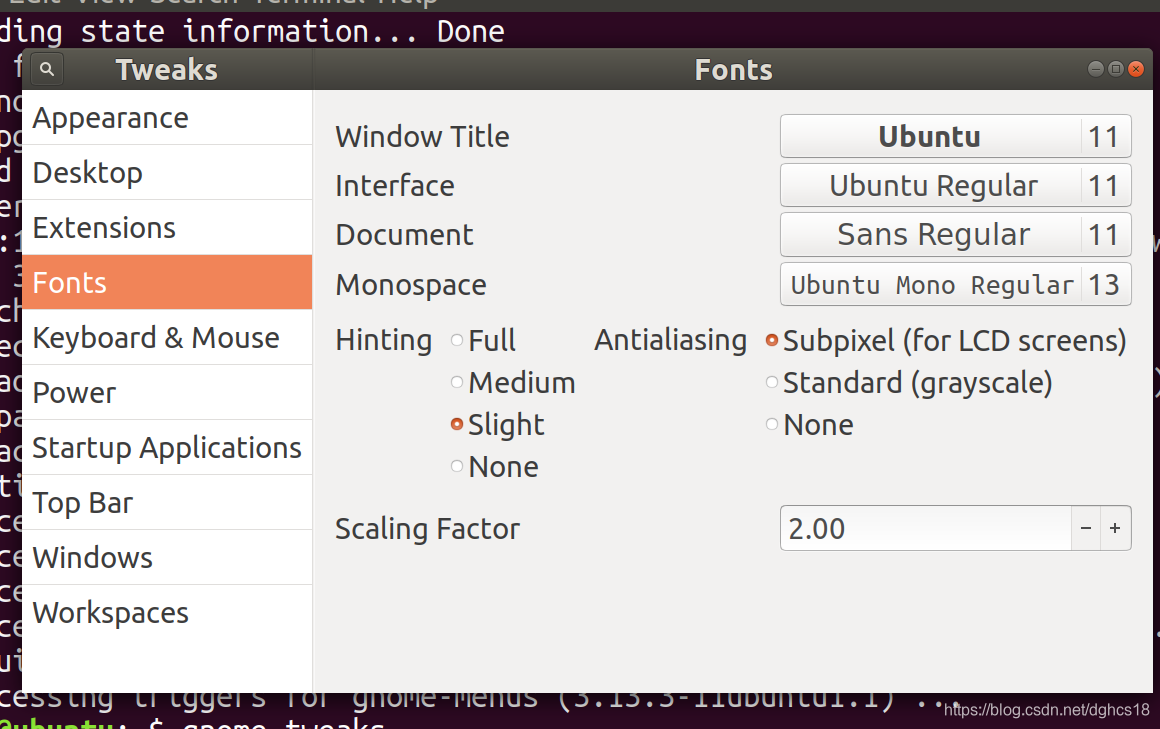Go to the Top Bar section
The height and width of the screenshot is (729, 1160).
point(167,503)
